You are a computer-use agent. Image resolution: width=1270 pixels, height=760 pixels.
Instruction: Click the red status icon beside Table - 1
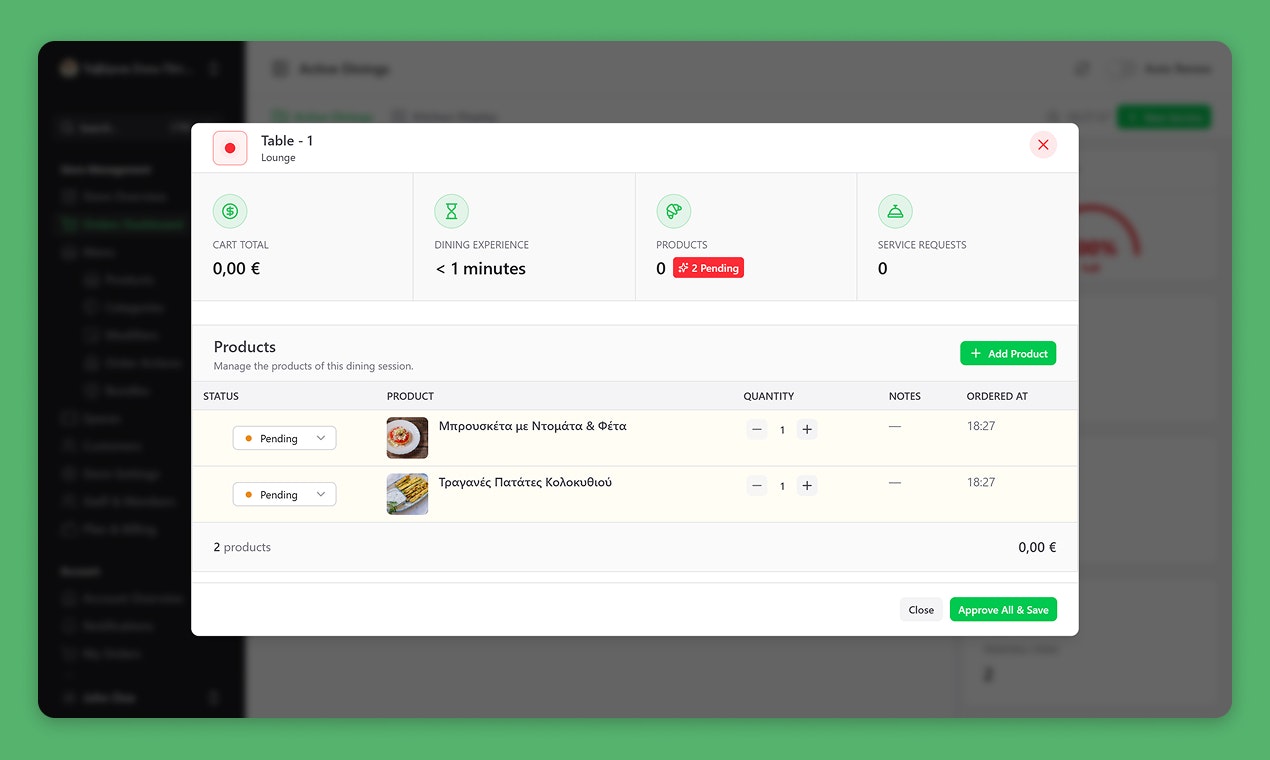tap(229, 147)
